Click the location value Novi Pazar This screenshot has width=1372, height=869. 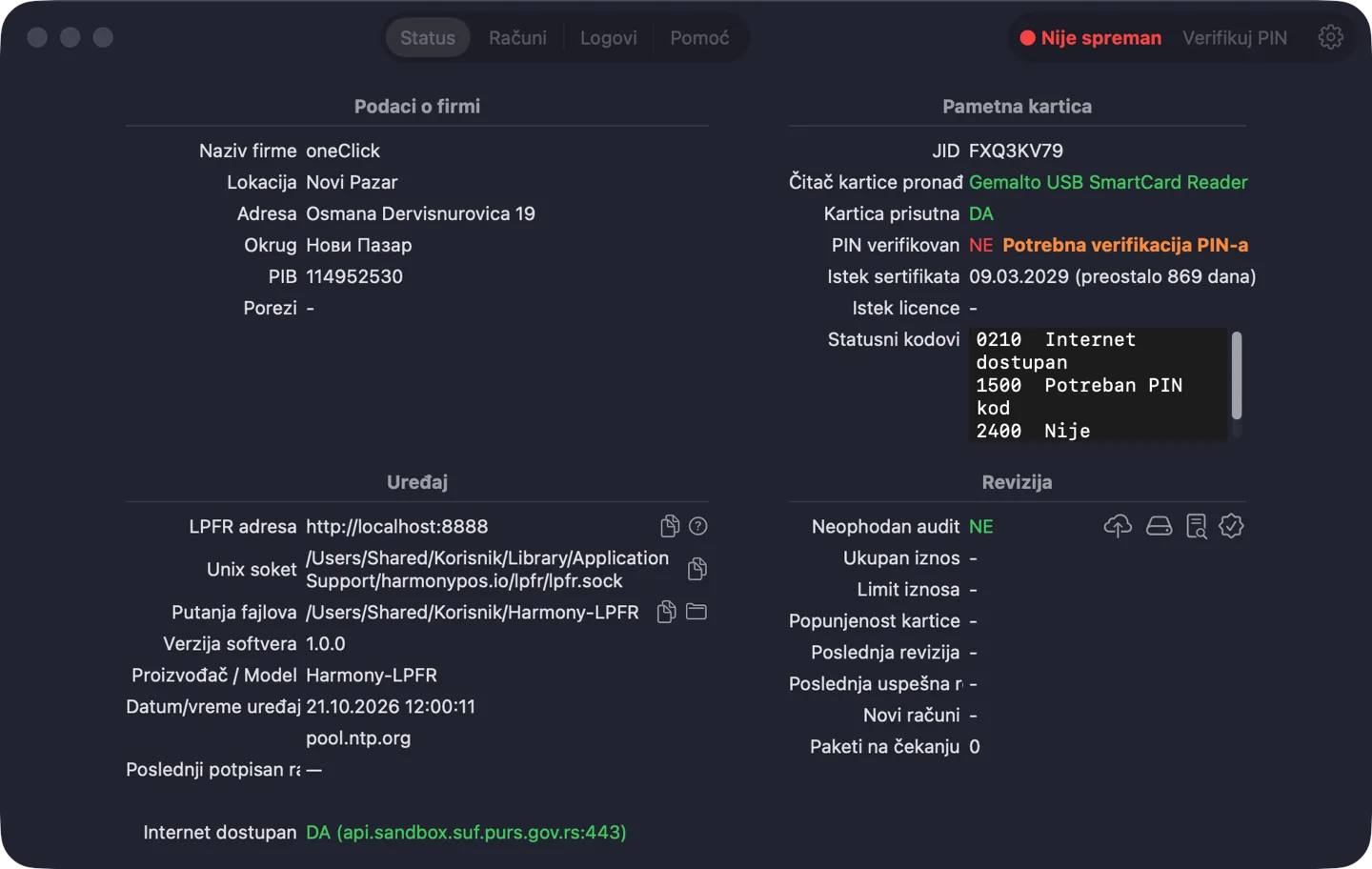(352, 182)
